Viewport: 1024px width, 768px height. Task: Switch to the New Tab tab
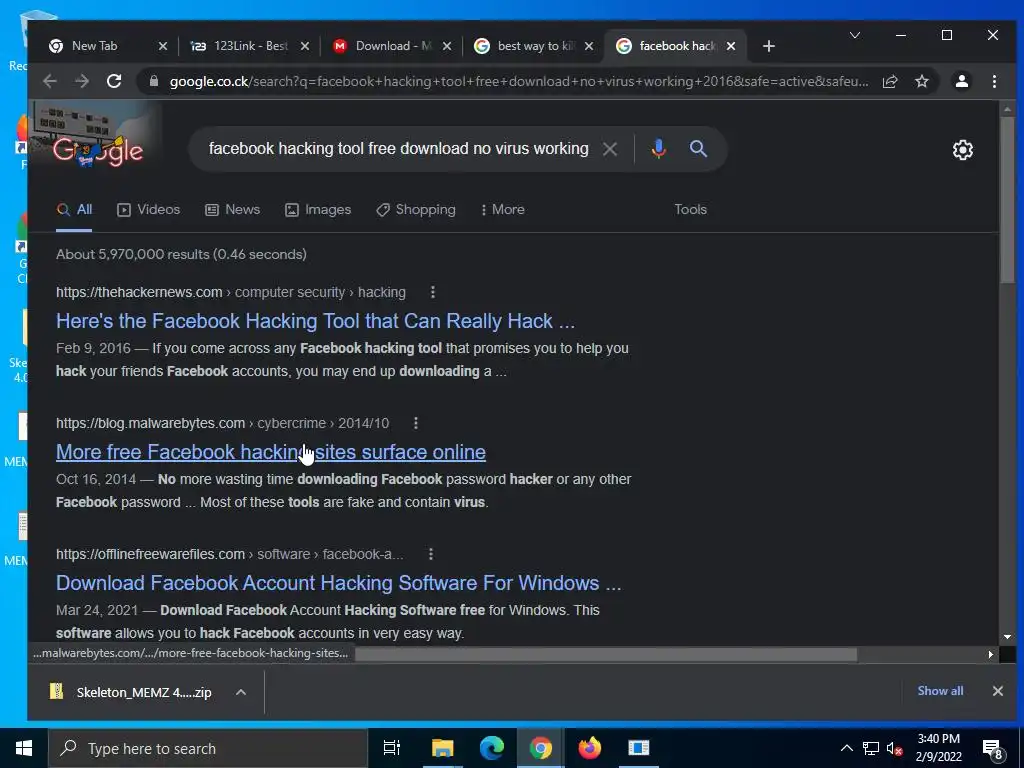pos(95,46)
